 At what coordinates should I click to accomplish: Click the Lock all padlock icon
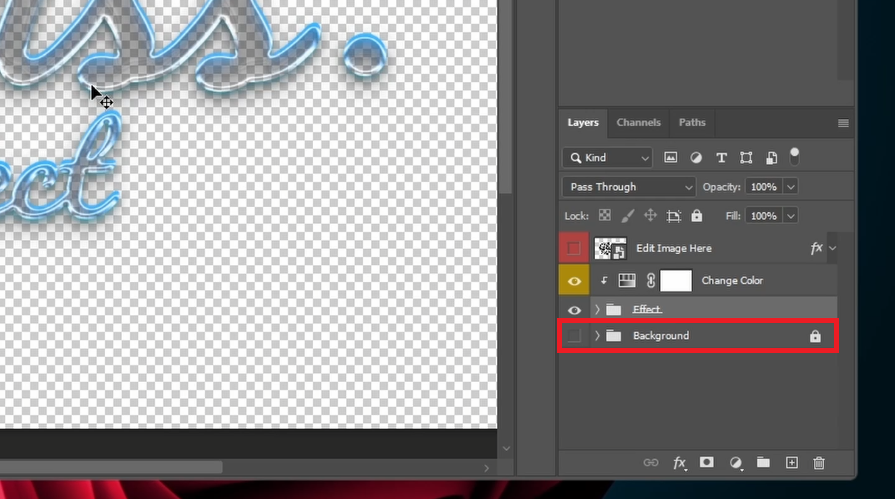tap(697, 216)
